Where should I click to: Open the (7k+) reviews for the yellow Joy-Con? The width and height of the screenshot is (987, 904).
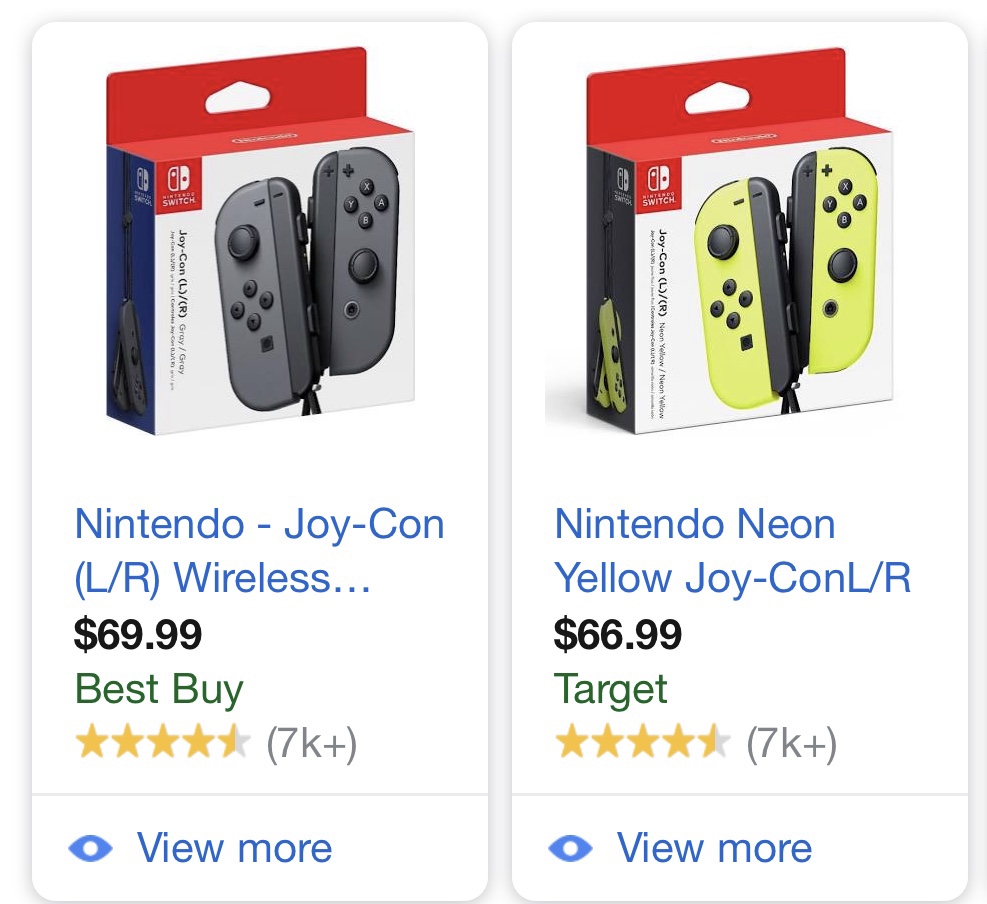pos(791,743)
